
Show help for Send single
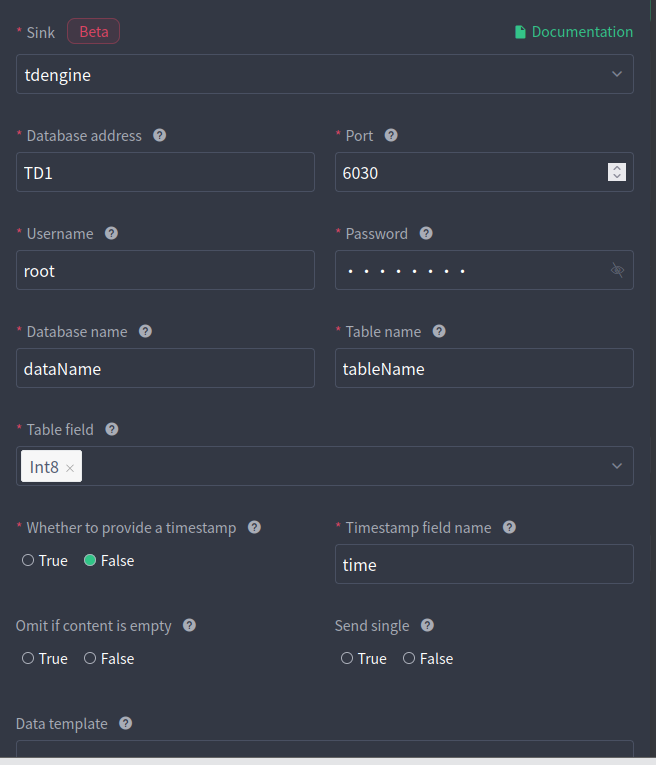(x=427, y=625)
